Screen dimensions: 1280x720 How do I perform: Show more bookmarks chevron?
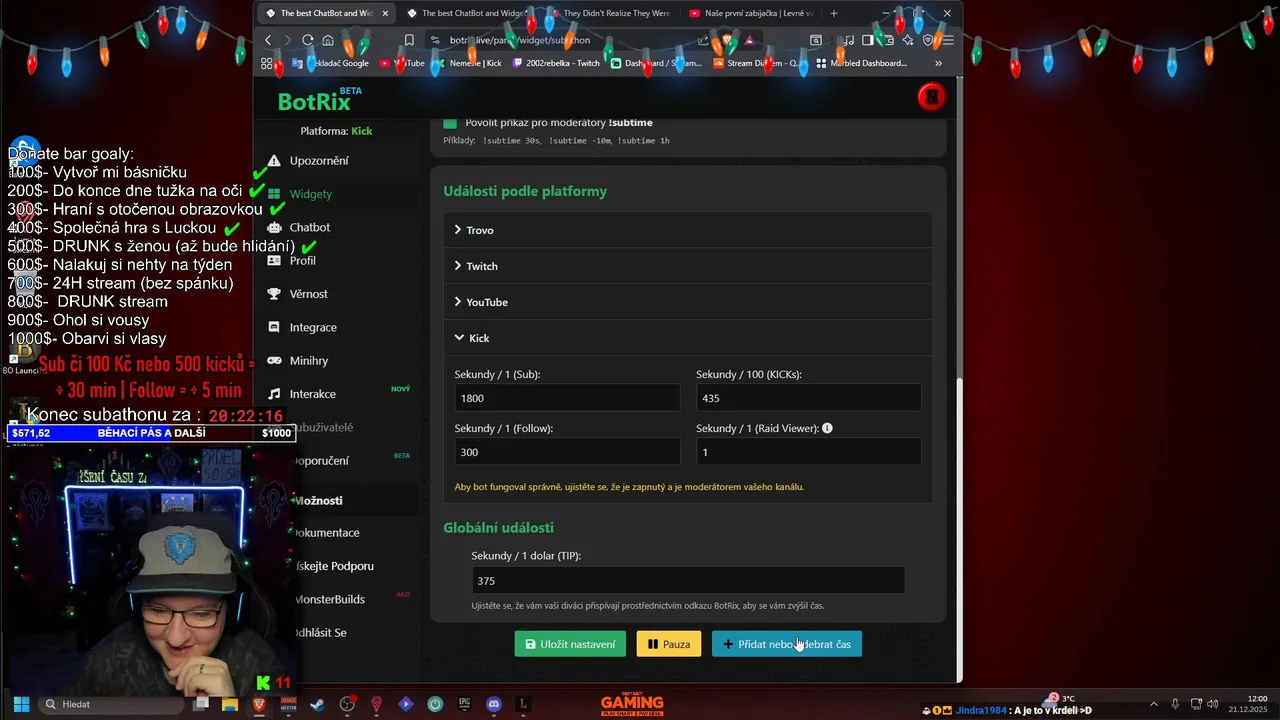point(938,63)
